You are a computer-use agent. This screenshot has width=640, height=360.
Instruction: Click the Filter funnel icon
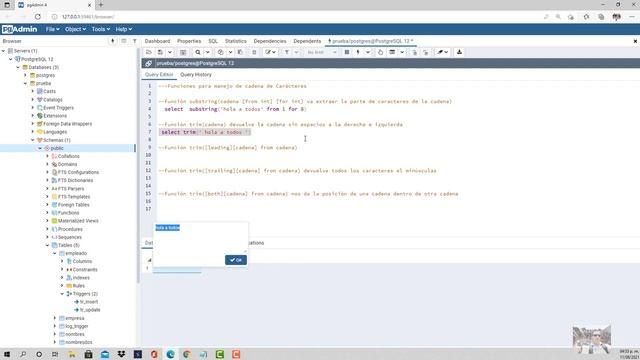tap(287, 52)
